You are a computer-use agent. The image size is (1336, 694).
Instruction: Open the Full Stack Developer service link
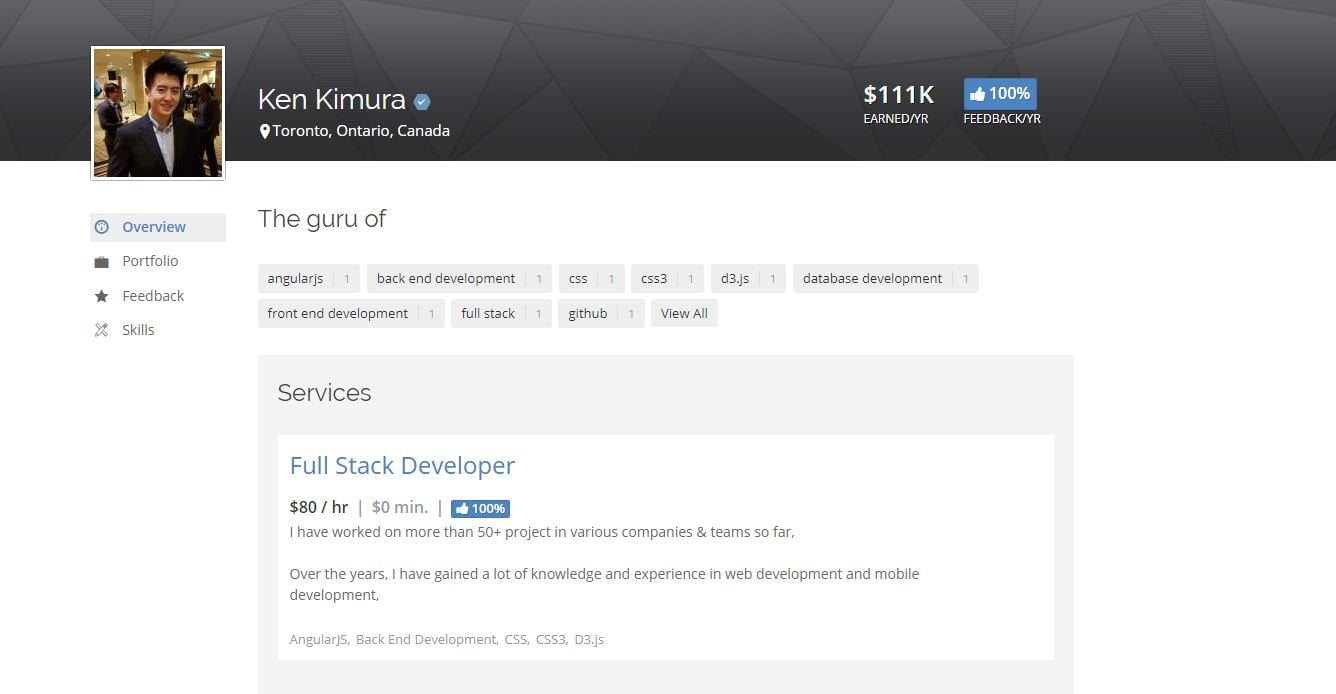(x=402, y=466)
